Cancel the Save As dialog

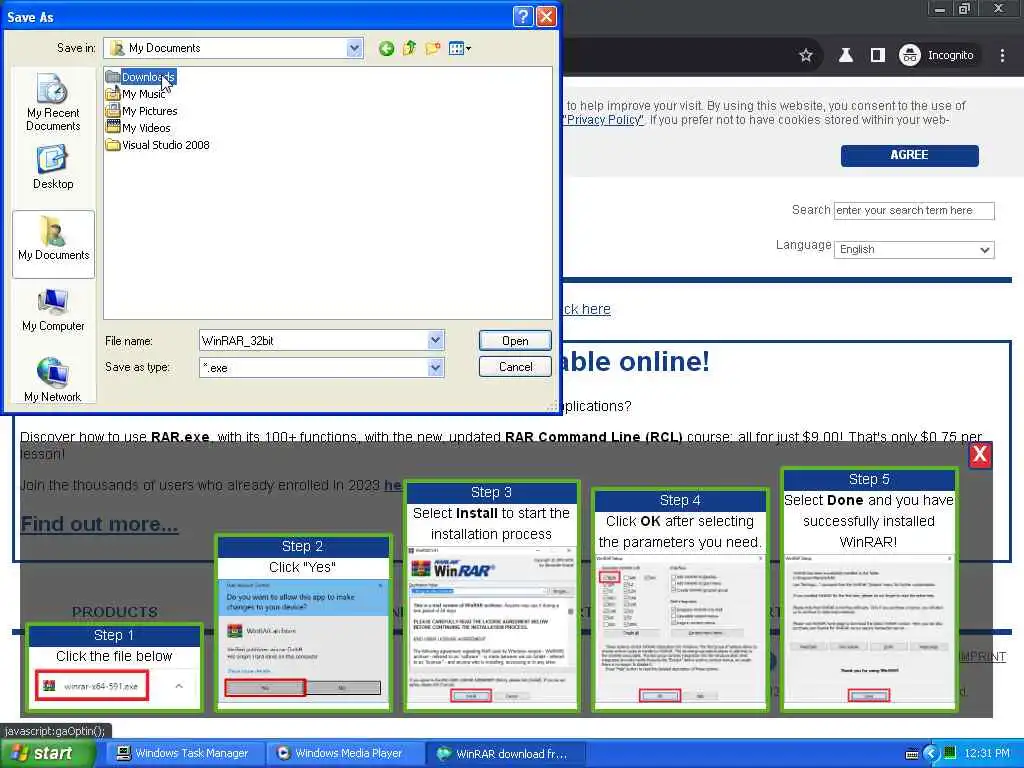[x=515, y=367]
